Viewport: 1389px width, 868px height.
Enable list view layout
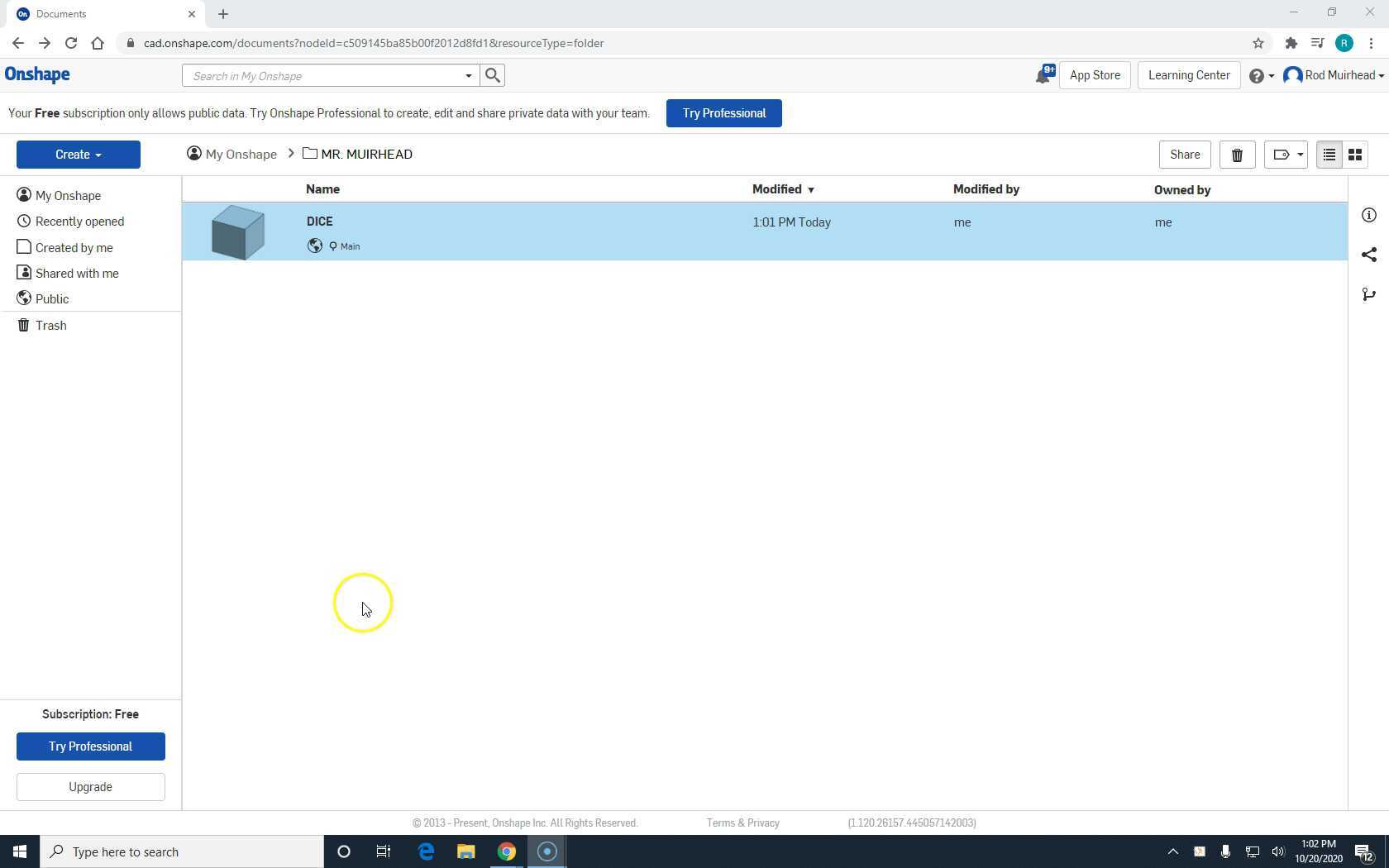[1329, 154]
